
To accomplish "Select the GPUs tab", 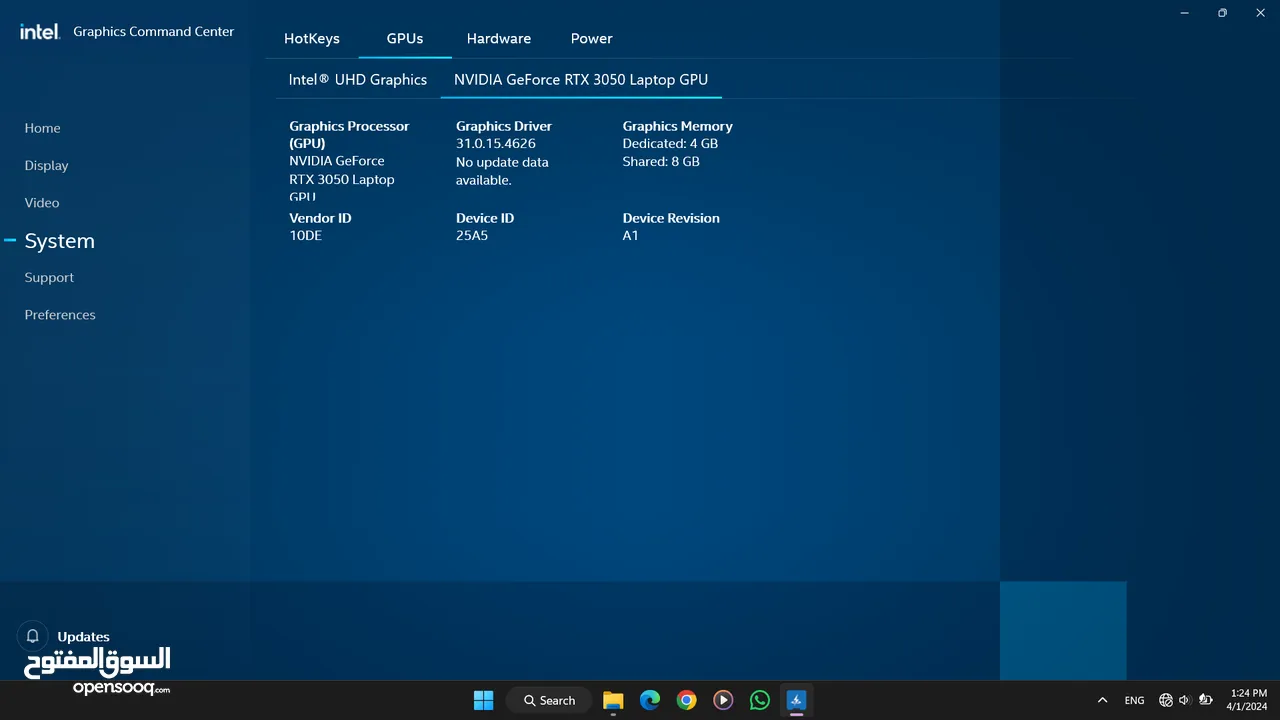I will 405,38.
